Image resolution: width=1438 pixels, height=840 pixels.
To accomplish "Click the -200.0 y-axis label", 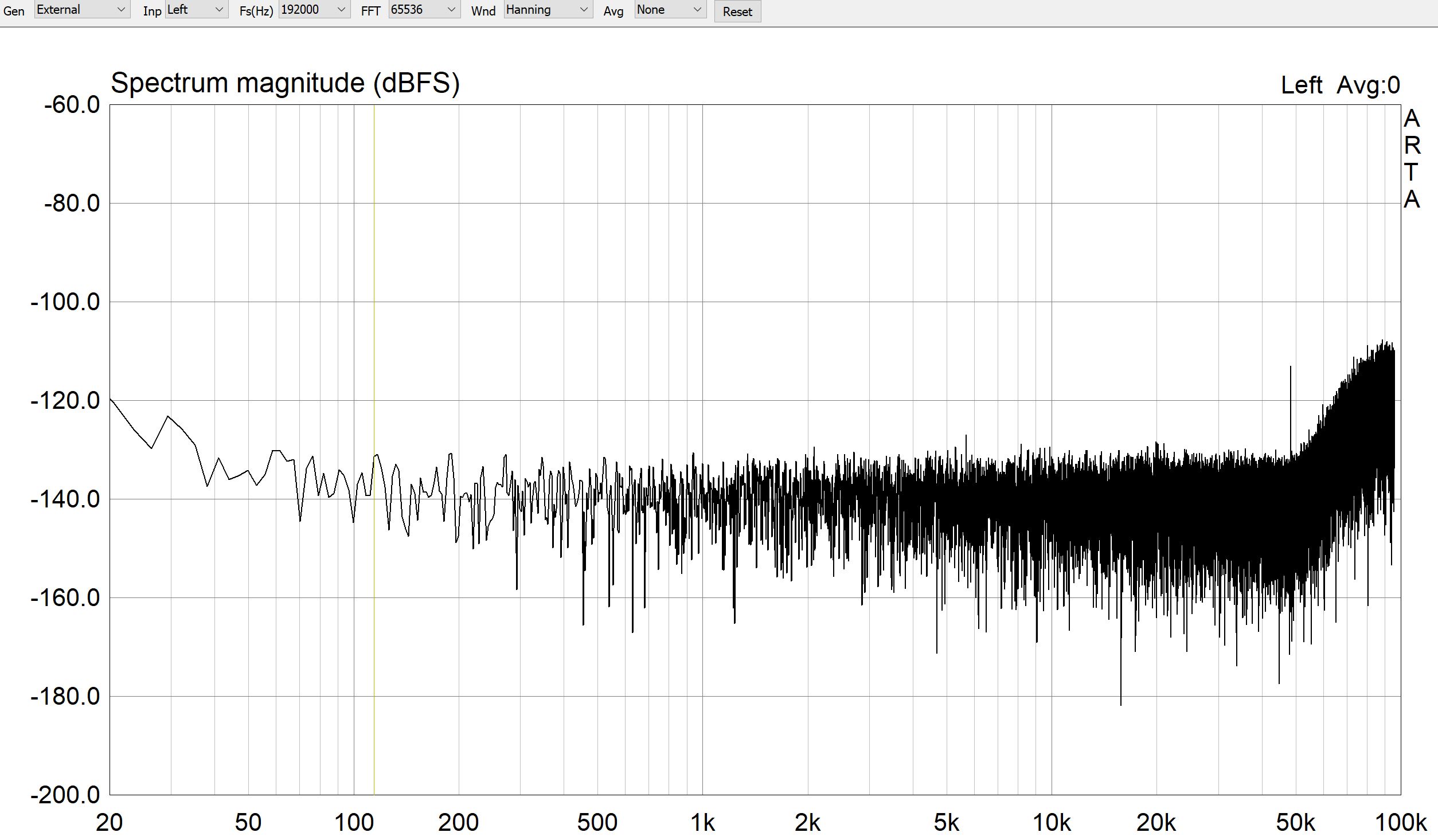I will pyautogui.click(x=65, y=795).
